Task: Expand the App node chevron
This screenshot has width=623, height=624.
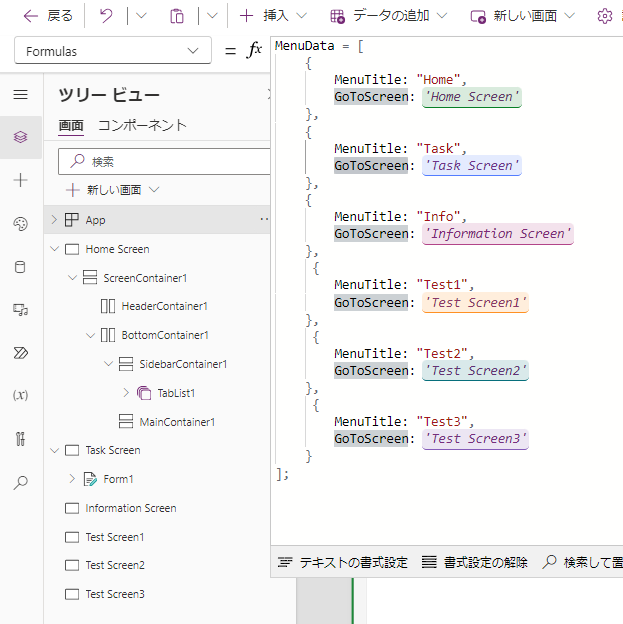Action: coord(54,220)
